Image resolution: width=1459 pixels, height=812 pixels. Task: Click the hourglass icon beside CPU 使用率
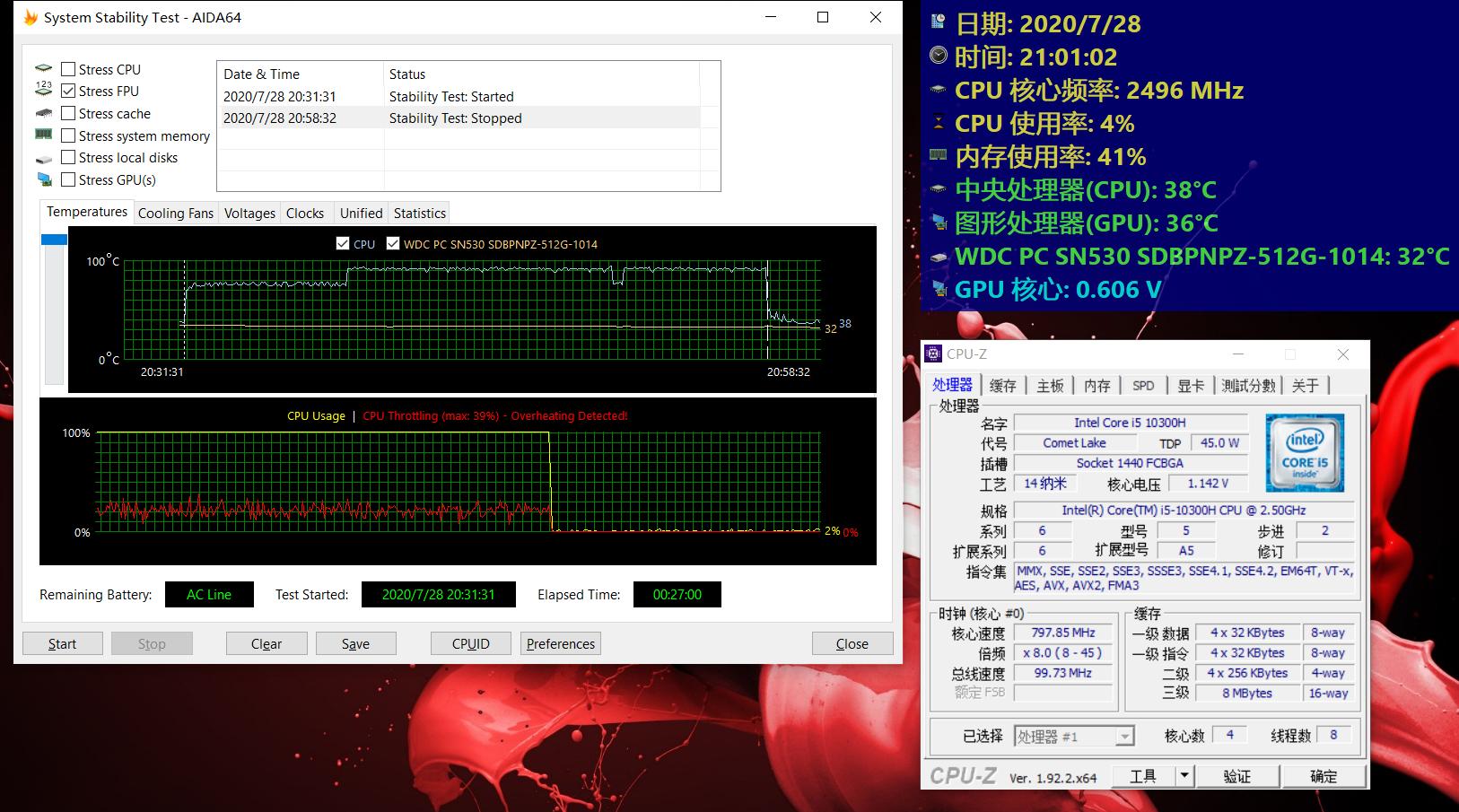[939, 121]
